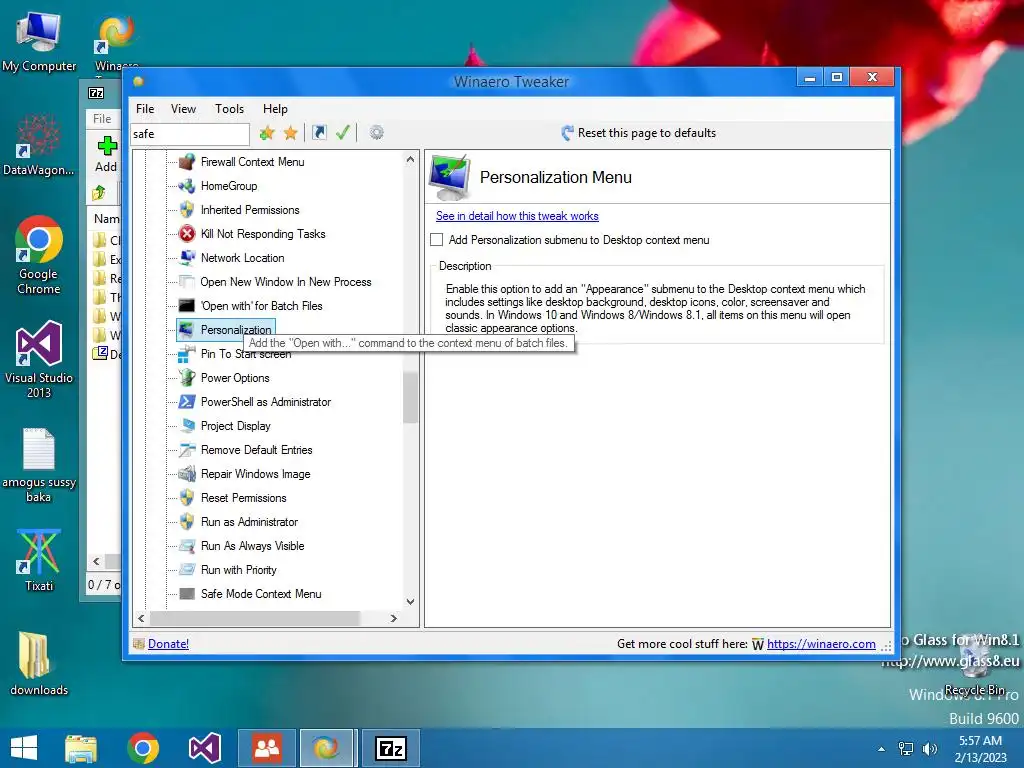Select Project Display text in tree
This screenshot has height=768, width=1024.
coord(236,426)
